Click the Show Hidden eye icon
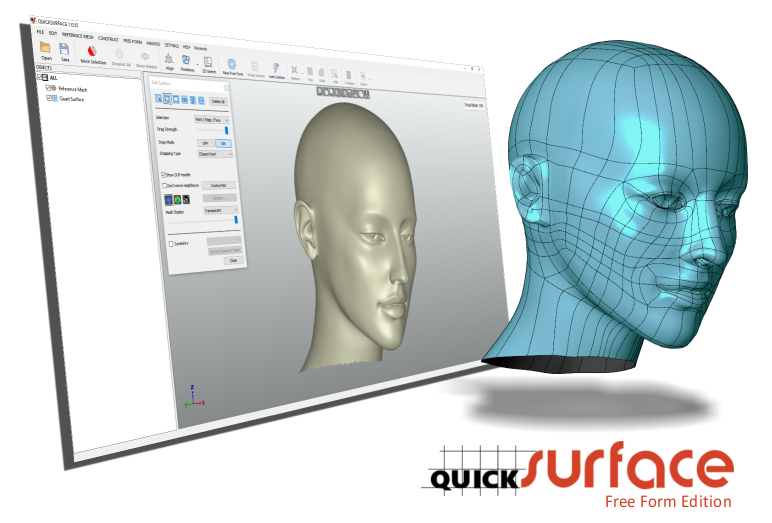 [x=145, y=57]
